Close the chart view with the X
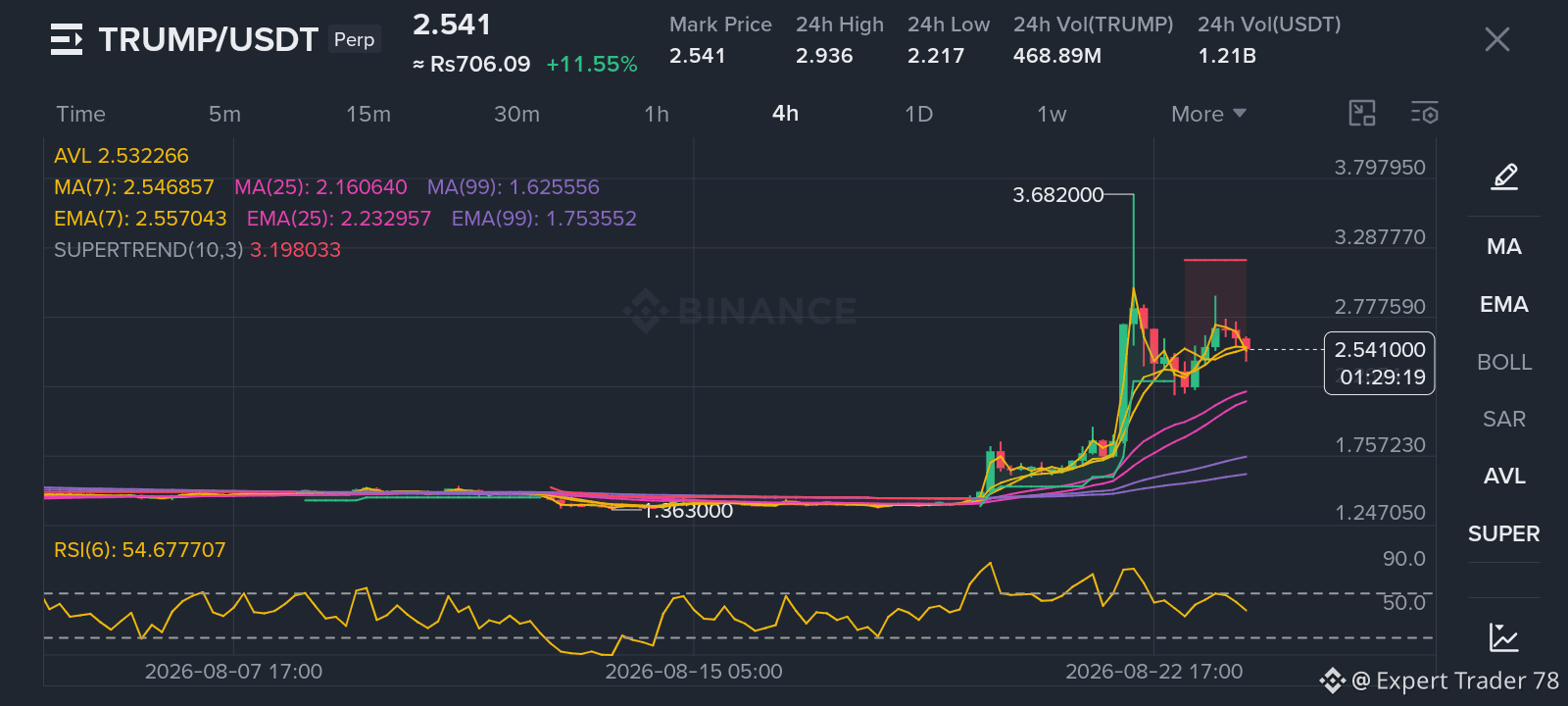 tap(1496, 39)
